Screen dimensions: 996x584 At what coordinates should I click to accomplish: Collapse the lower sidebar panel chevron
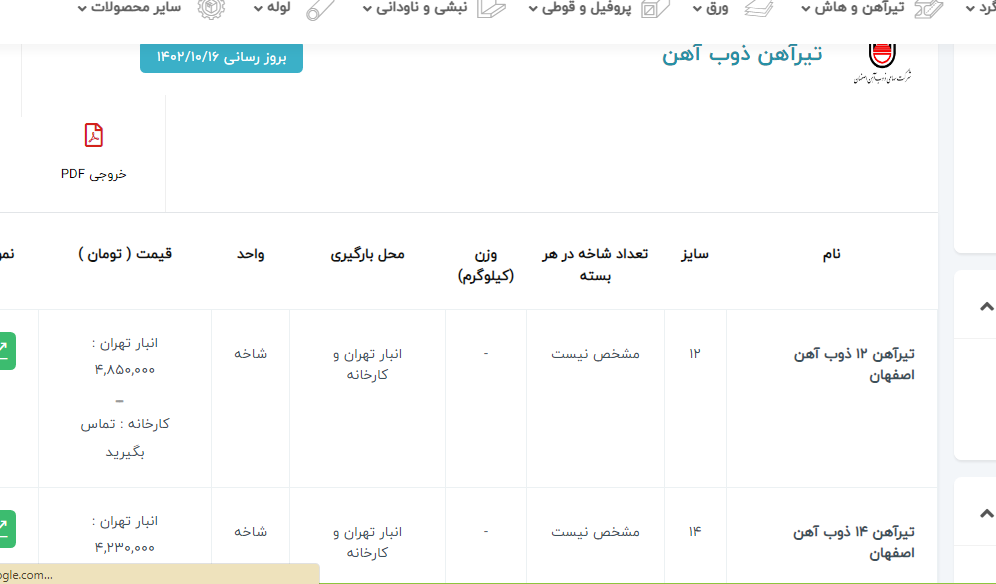click(x=986, y=514)
